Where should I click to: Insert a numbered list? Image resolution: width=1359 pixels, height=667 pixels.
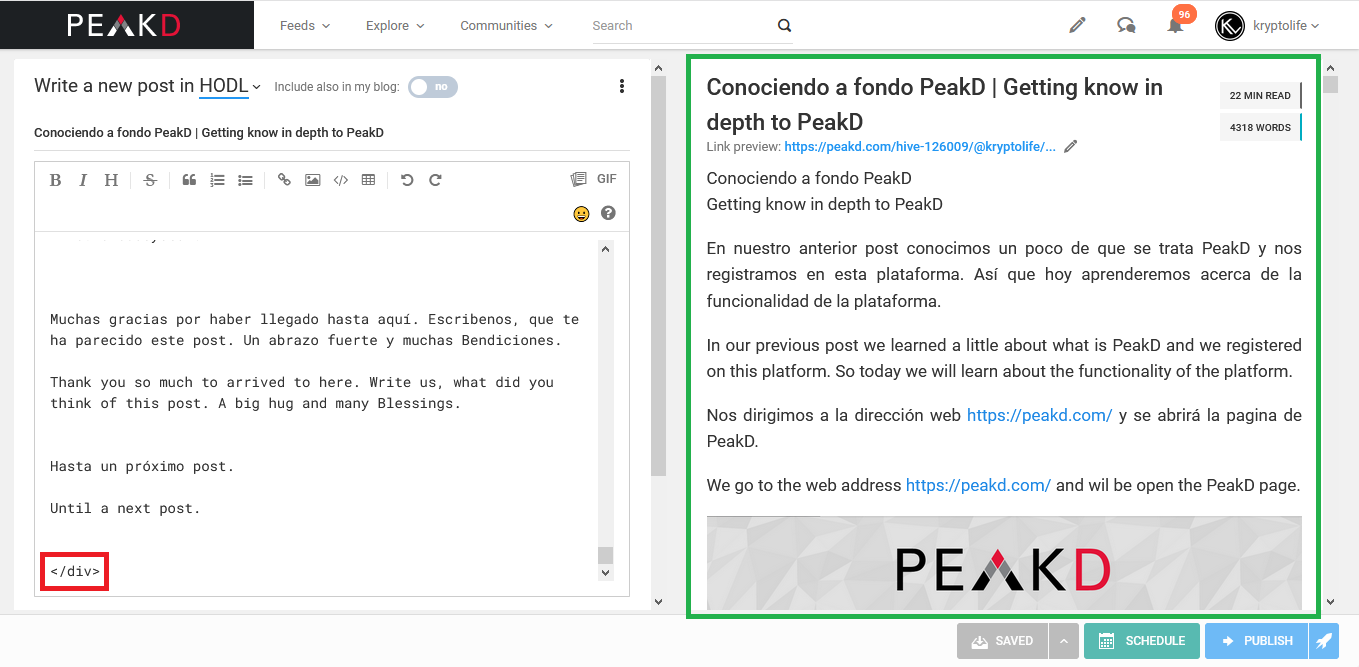217,180
